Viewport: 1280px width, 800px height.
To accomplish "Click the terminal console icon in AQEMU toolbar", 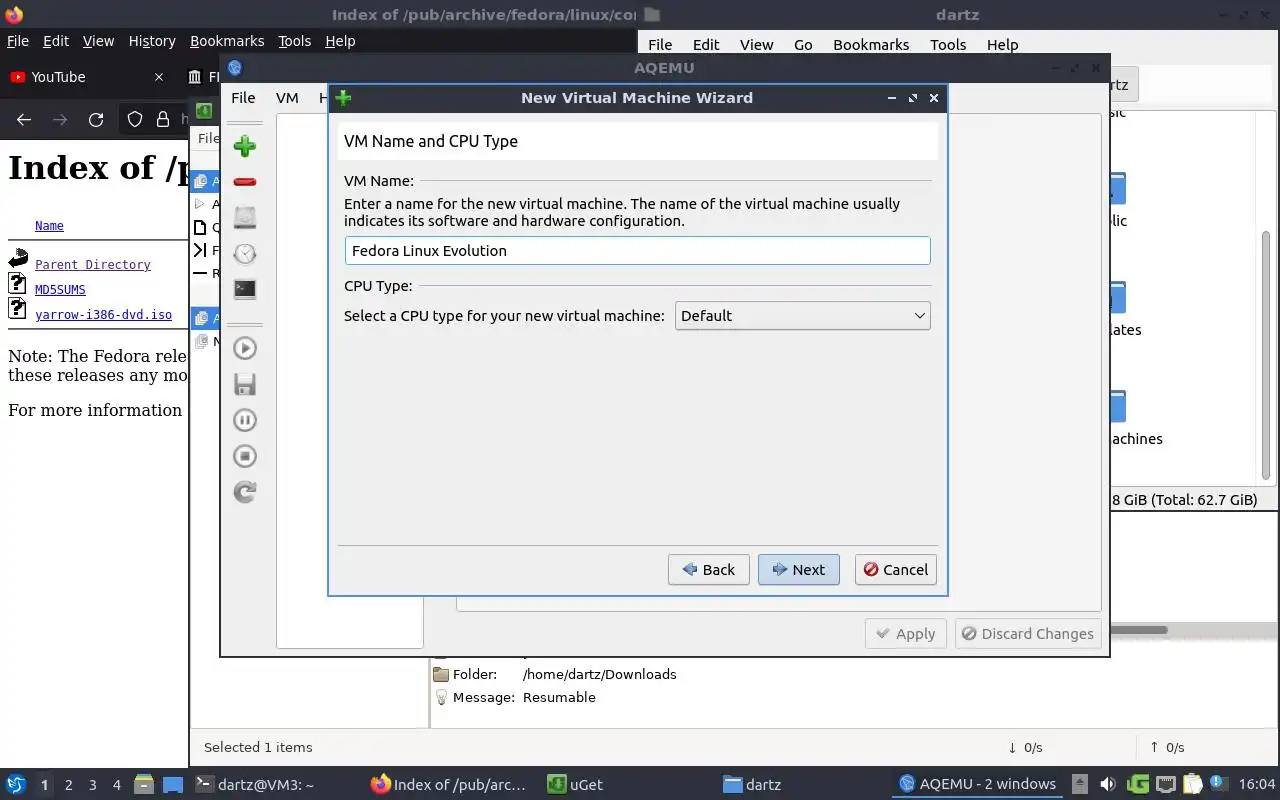I will 245,289.
